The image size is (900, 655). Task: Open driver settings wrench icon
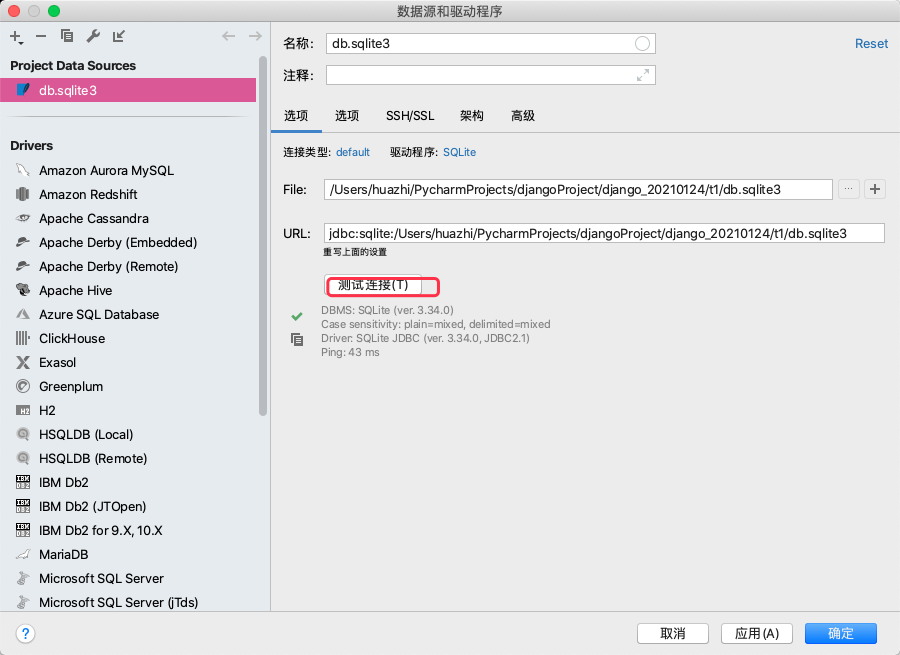click(x=93, y=36)
